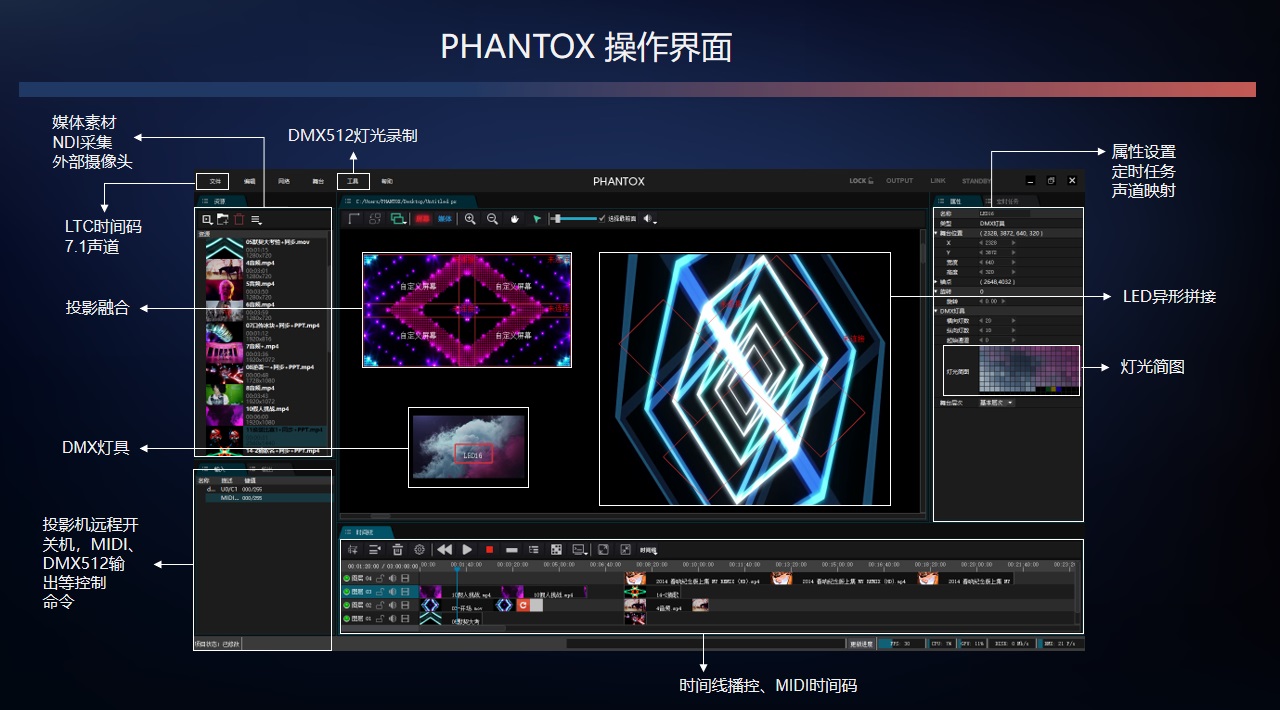Open the list options dropdown in the assets panel

point(257,219)
